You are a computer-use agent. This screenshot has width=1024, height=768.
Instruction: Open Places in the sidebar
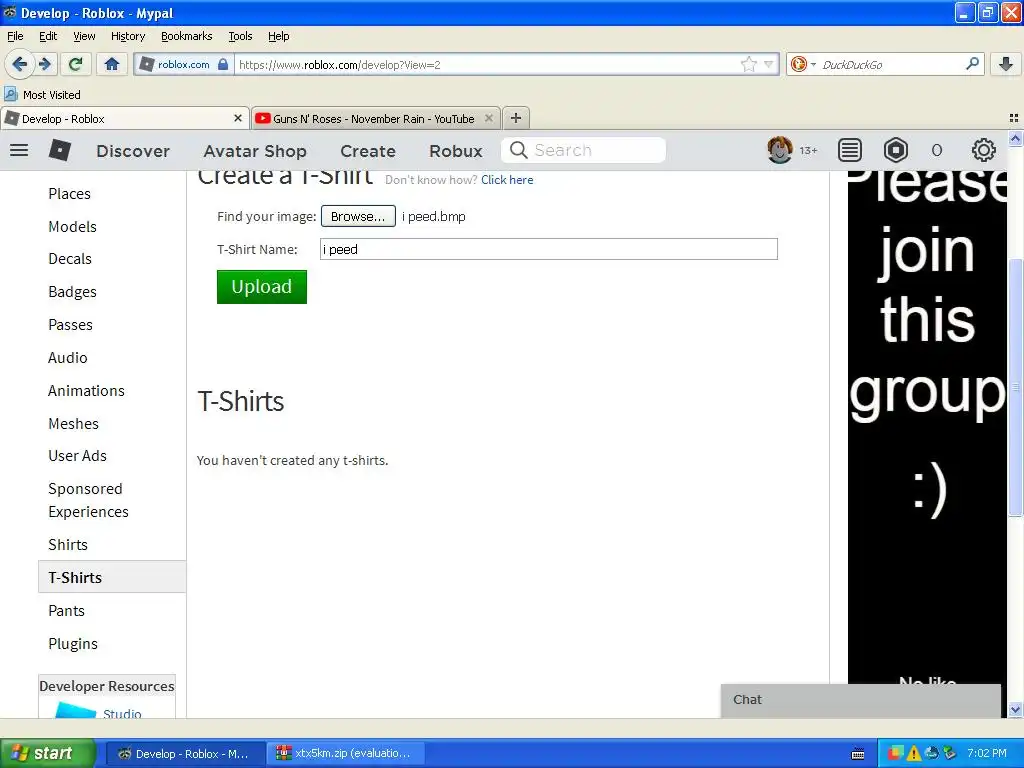(x=69, y=194)
